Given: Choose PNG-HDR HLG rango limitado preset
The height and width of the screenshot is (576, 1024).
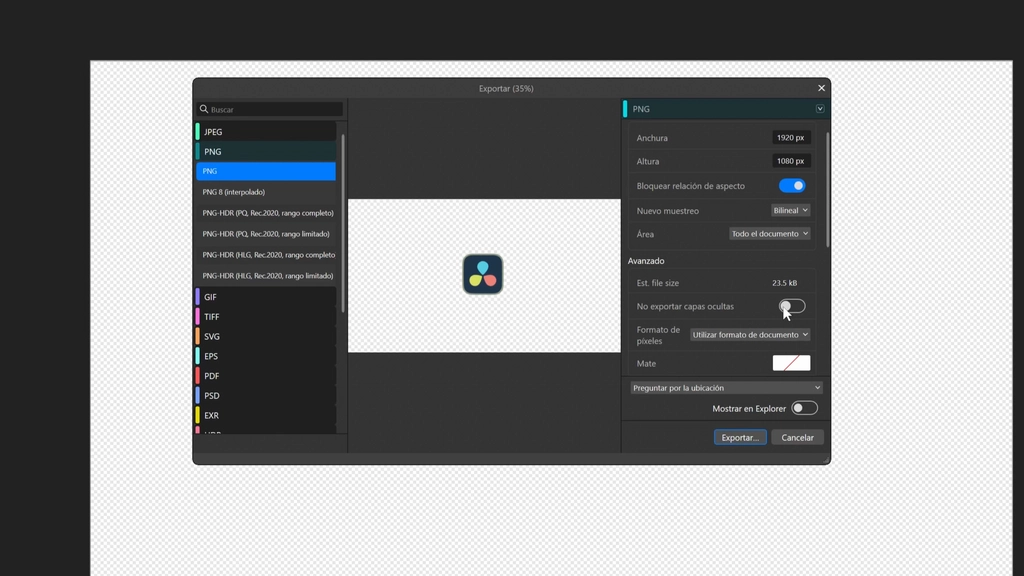Looking at the screenshot, I should point(266,276).
